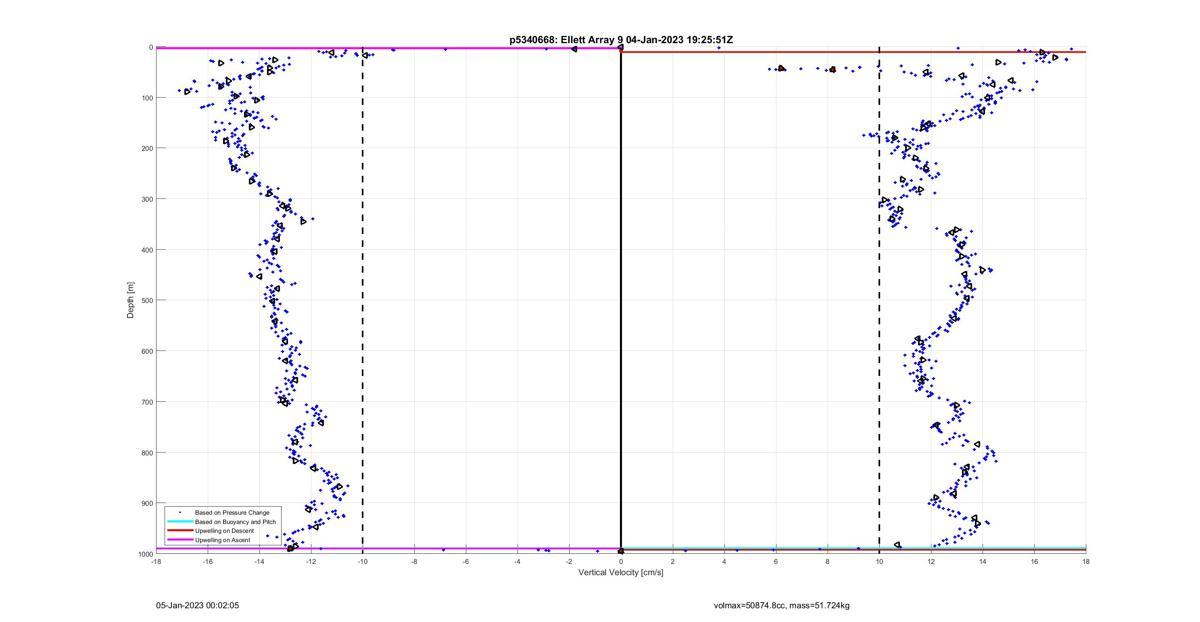This screenshot has width=1200, height=622.
Task: Click the plot title 'p5340668: Ellett Array 9'
Action: pos(567,40)
